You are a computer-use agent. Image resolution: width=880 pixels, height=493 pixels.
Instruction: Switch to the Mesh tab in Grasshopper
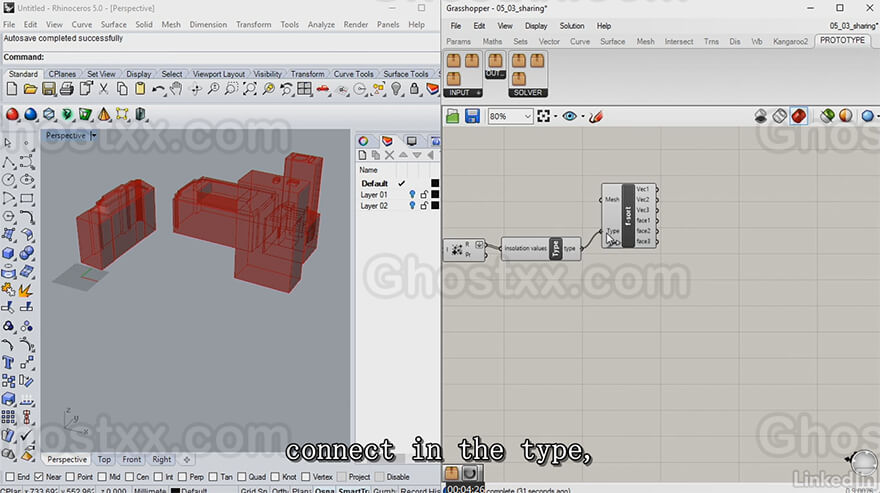(x=645, y=42)
